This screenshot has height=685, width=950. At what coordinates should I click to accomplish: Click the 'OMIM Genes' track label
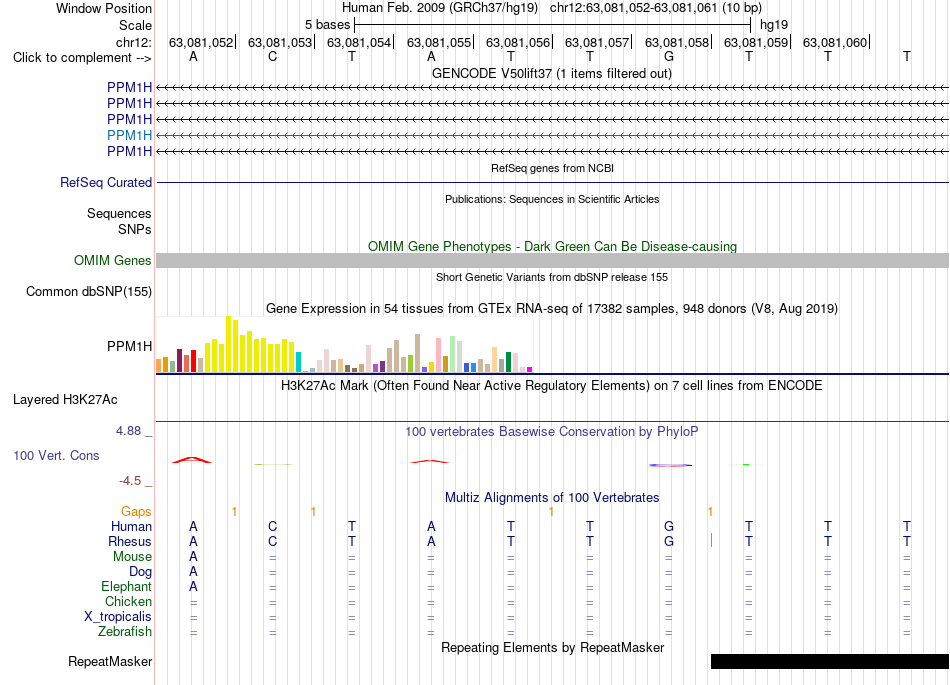113,260
